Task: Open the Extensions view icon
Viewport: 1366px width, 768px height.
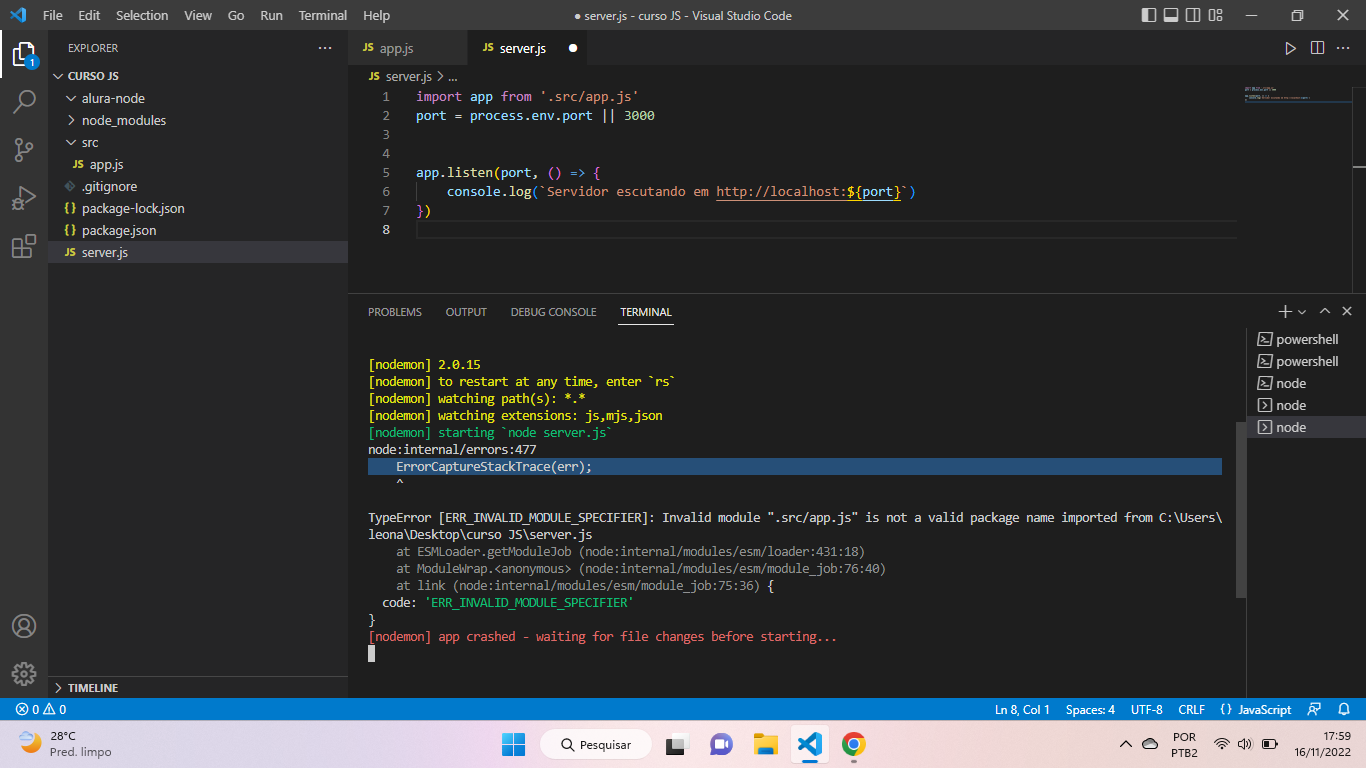Action: (24, 246)
